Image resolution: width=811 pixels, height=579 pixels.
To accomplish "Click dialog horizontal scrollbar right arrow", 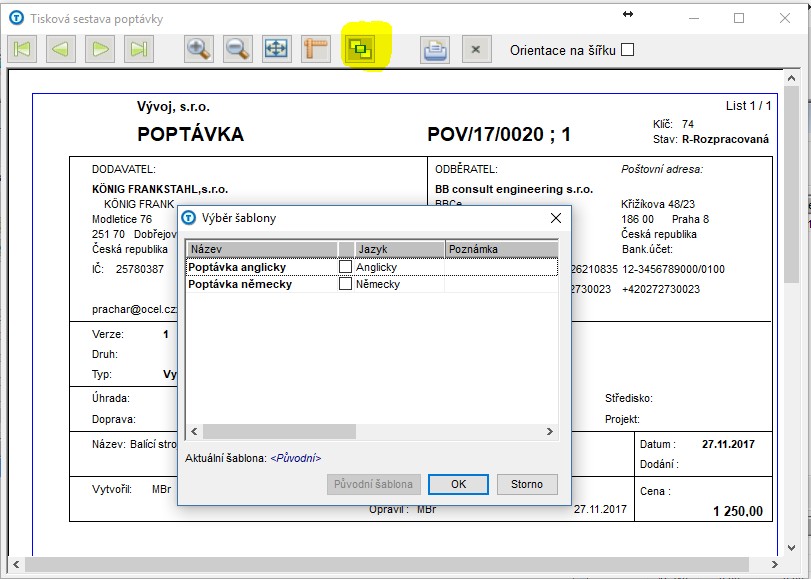I will click(550, 432).
